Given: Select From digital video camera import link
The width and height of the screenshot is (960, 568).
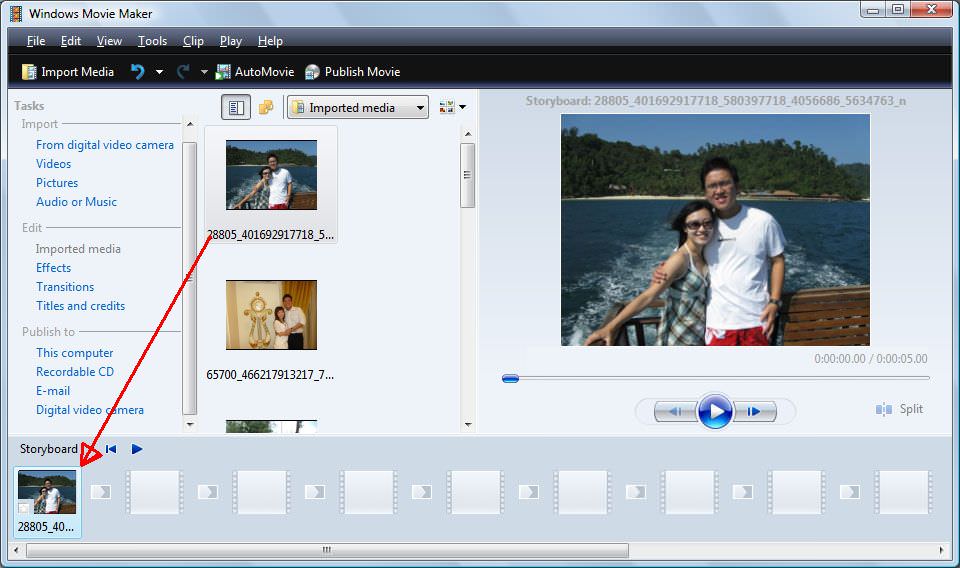Looking at the screenshot, I should pyautogui.click(x=105, y=145).
